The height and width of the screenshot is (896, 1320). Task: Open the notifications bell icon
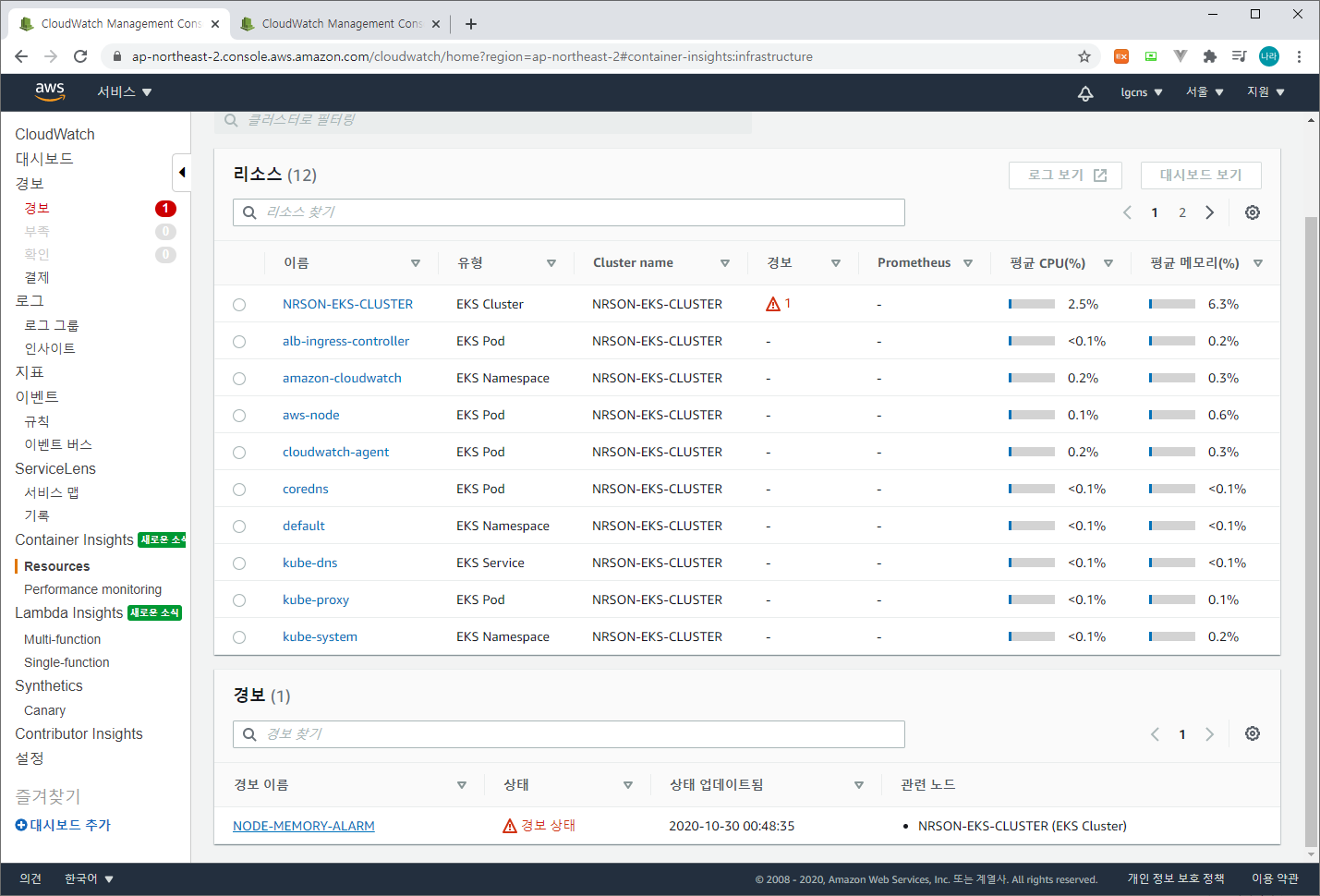click(x=1085, y=92)
